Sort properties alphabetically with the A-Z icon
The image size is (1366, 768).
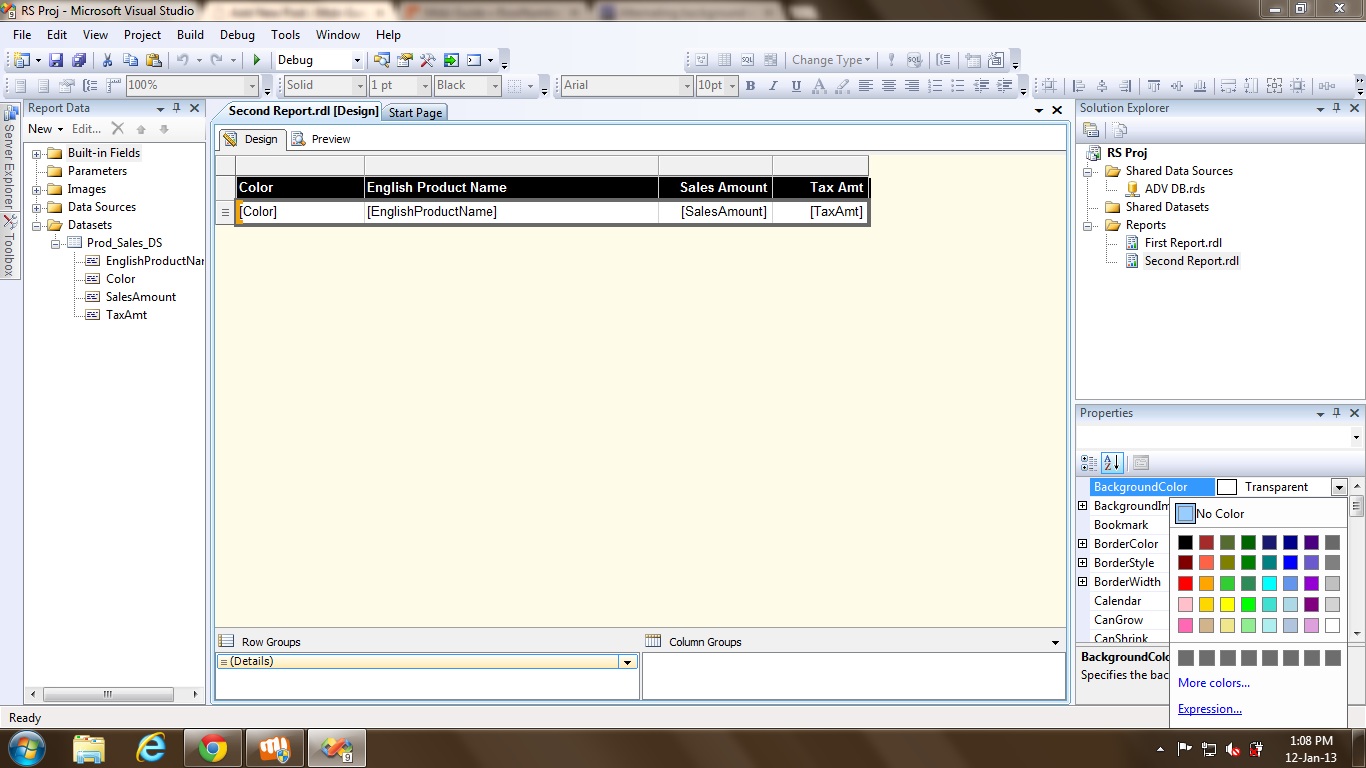(x=1112, y=463)
